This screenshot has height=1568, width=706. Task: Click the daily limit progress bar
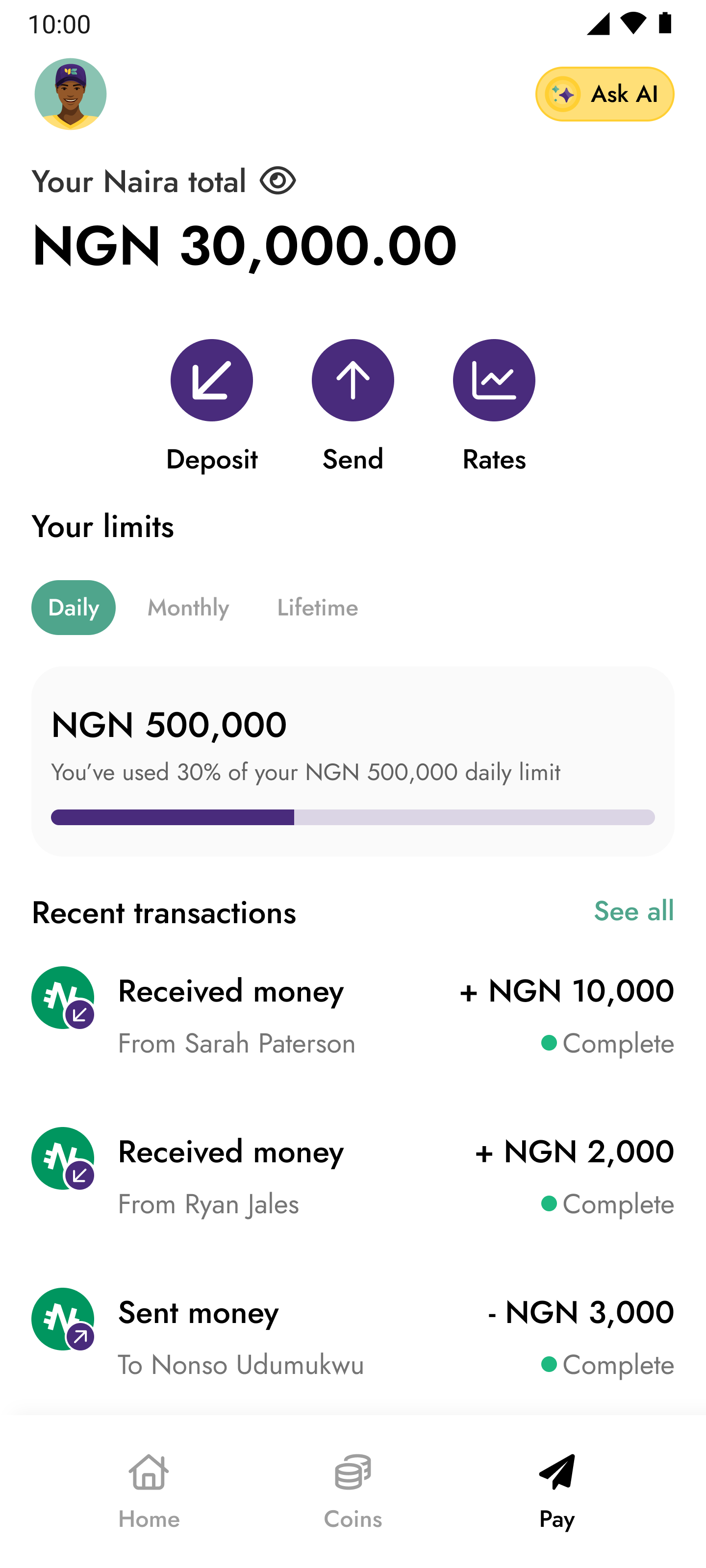tap(353, 817)
